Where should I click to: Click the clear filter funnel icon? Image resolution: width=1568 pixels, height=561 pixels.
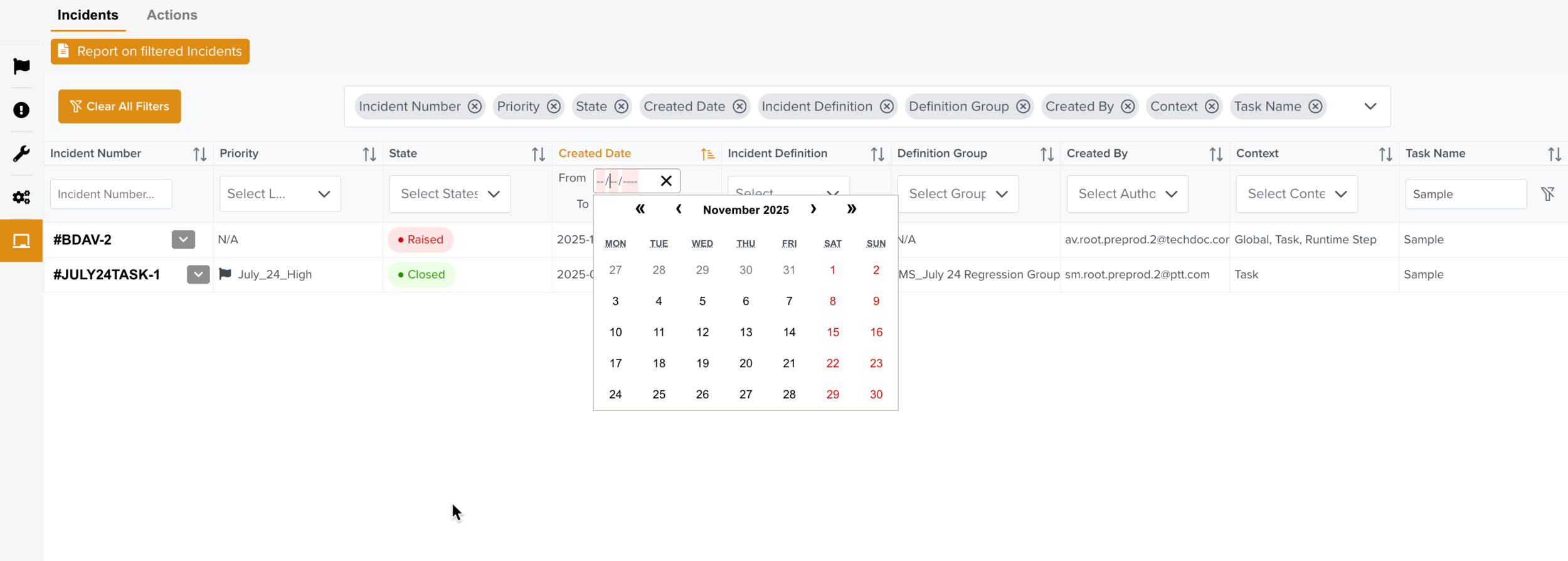pos(1547,194)
